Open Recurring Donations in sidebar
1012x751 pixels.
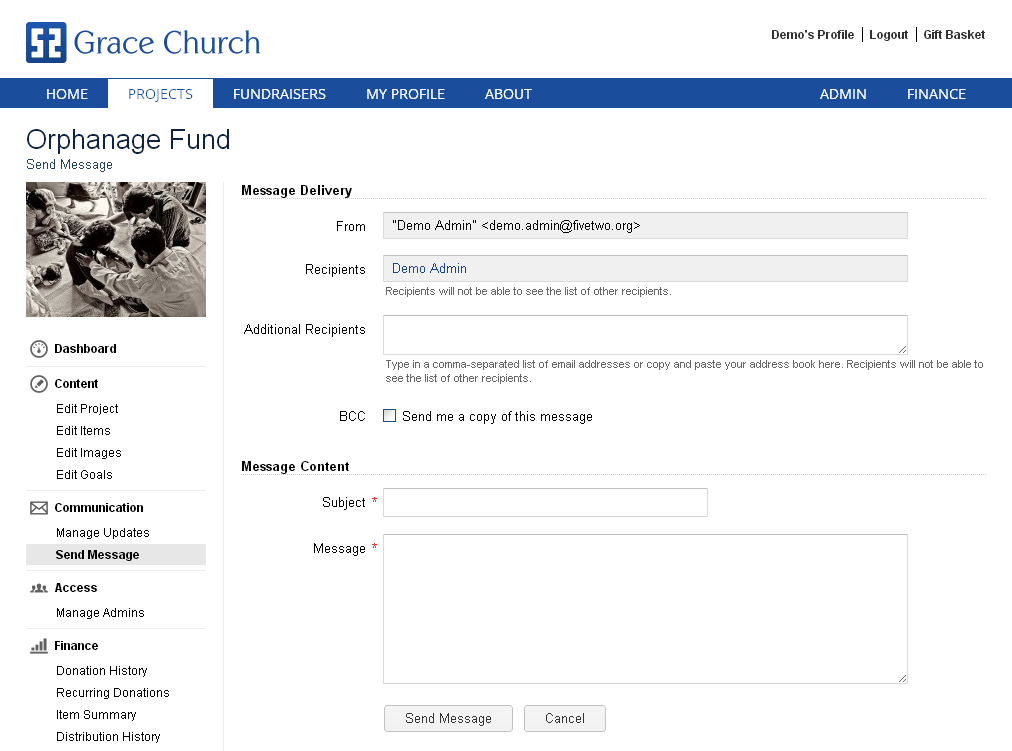click(x=112, y=692)
